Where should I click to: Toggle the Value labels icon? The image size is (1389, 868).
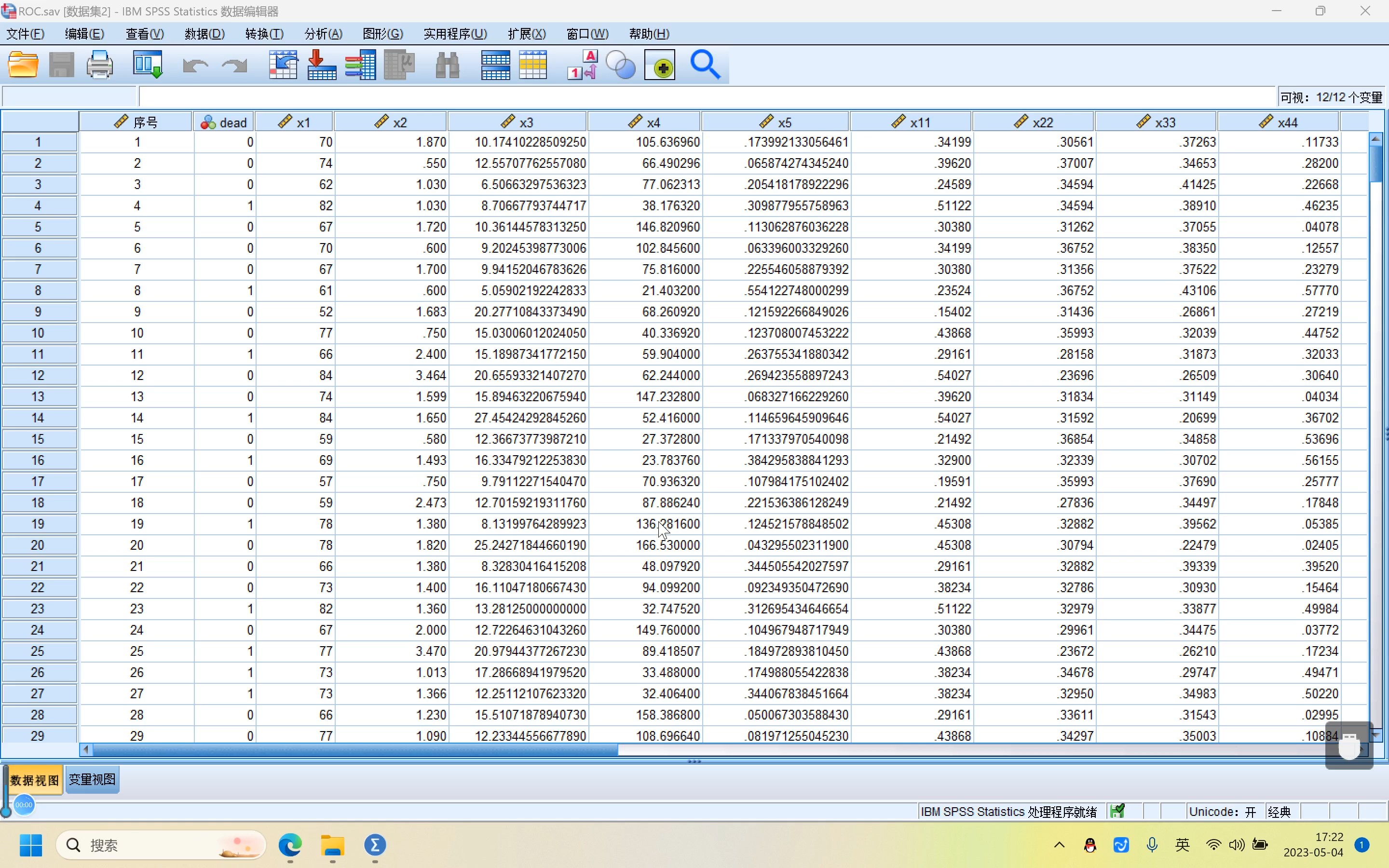(x=583, y=65)
